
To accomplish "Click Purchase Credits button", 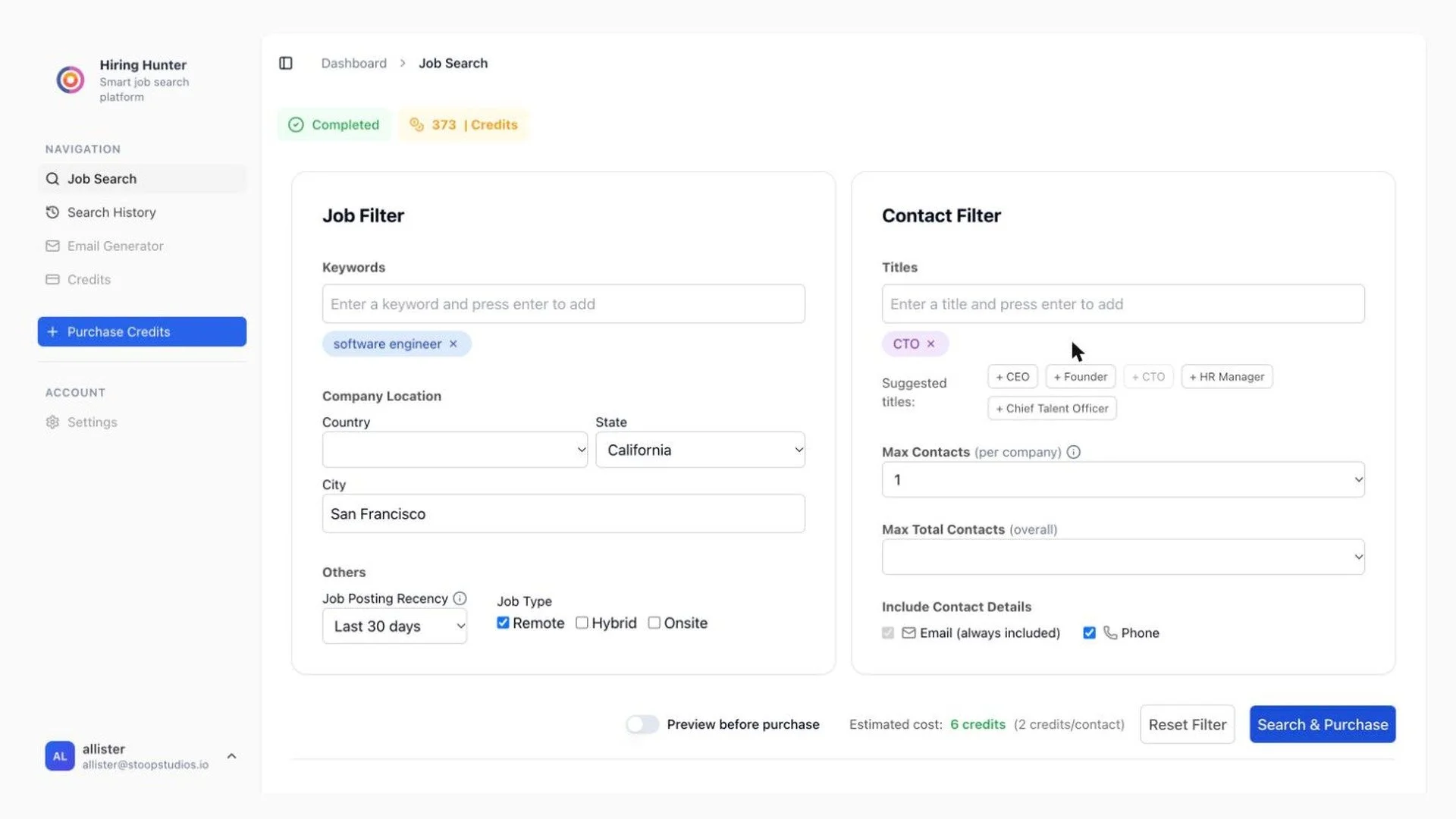I will (142, 331).
